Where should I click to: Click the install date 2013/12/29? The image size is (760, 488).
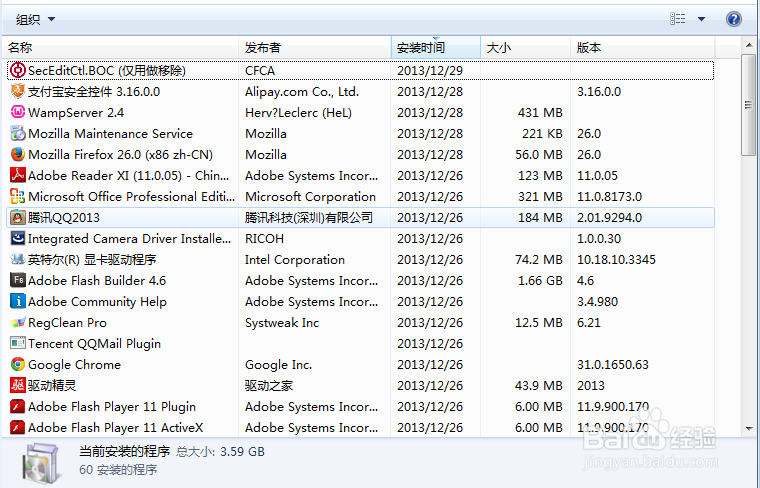[x=430, y=71]
